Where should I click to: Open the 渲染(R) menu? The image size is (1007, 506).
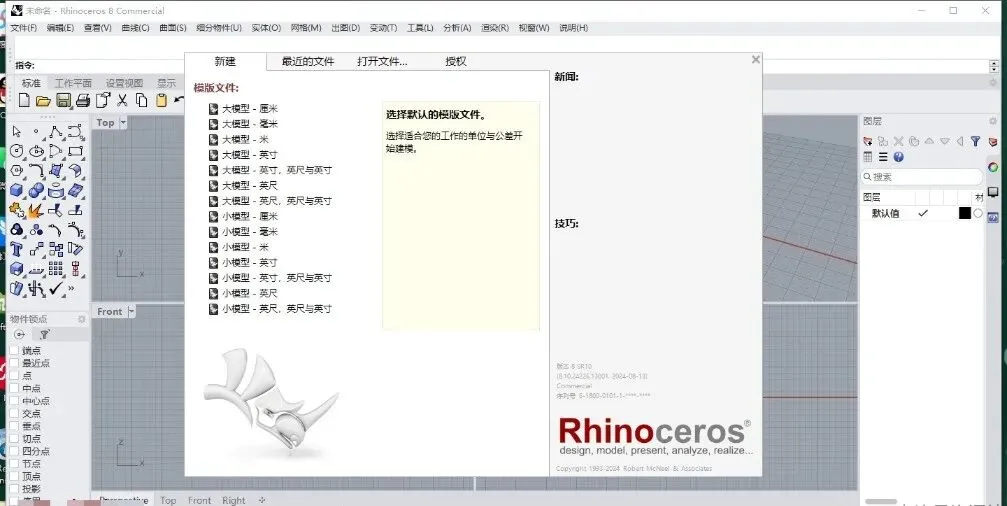pyautogui.click(x=495, y=28)
